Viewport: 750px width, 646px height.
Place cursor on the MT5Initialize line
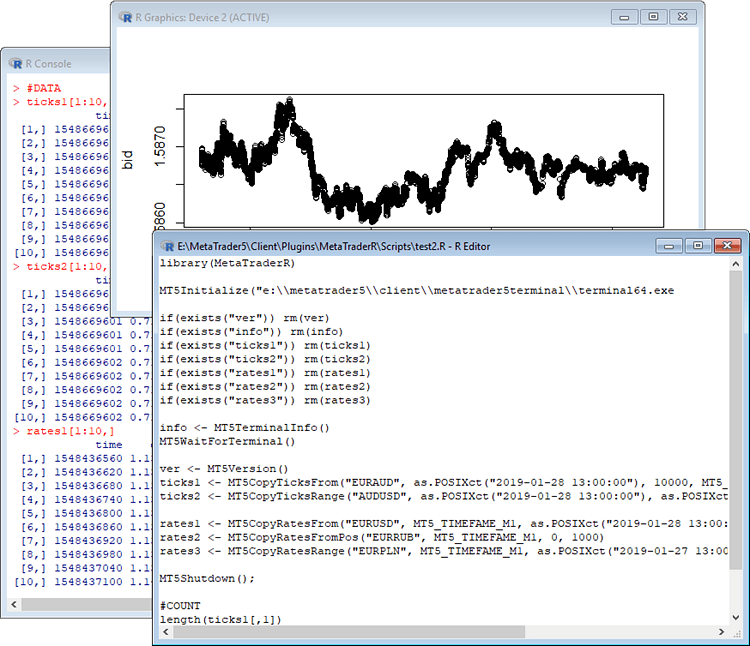(417, 291)
